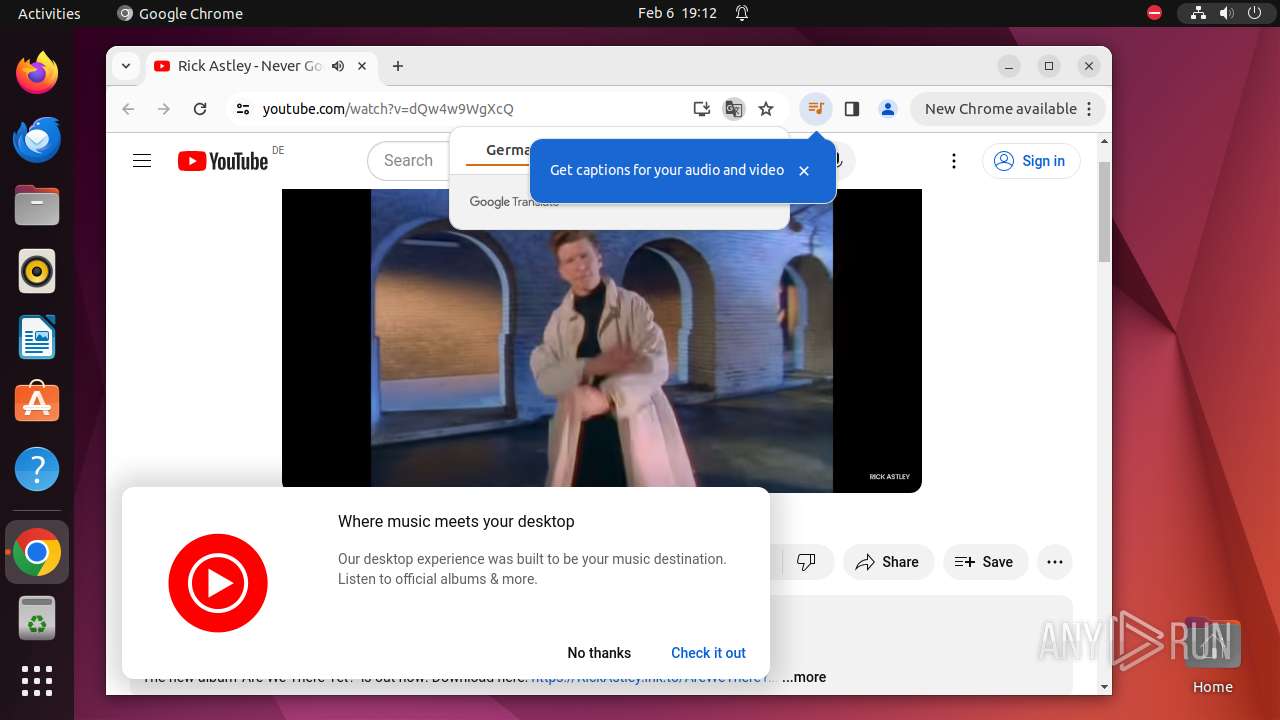The height and width of the screenshot is (720, 1280).
Task: Open the Trash in the dock
Action: click(37, 618)
